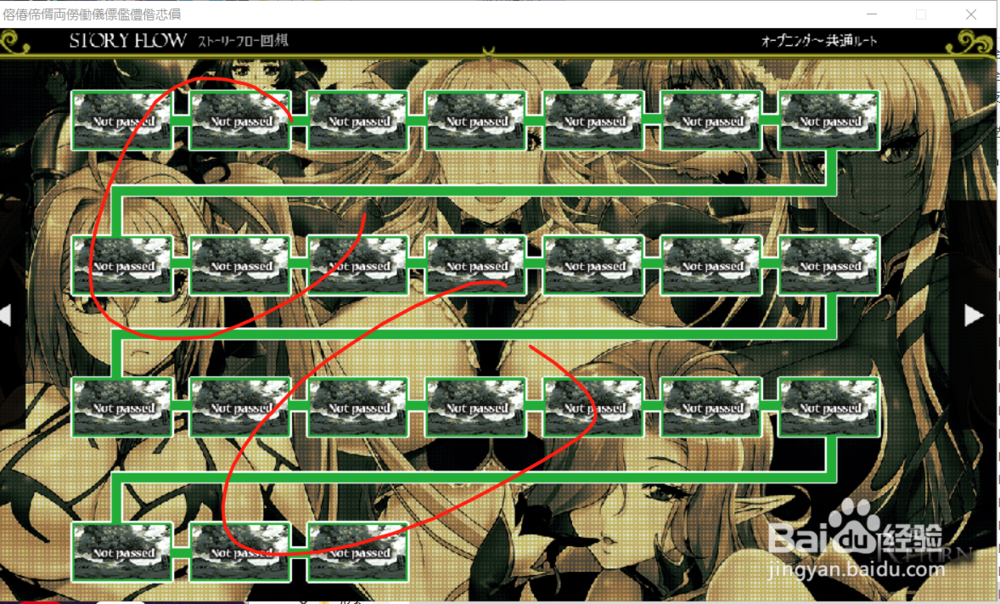Click the RETURN button at bottom right
This screenshot has height=604, width=1000.
tap(925, 552)
